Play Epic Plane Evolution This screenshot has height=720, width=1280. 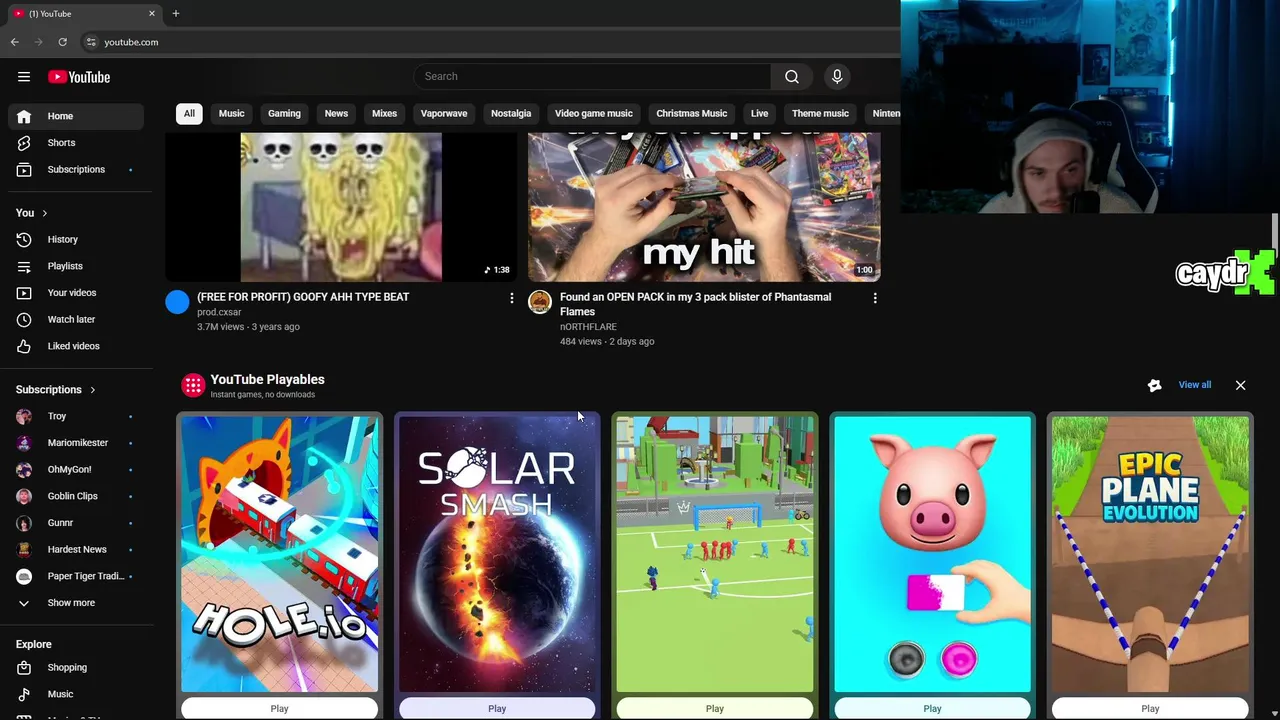1150,708
